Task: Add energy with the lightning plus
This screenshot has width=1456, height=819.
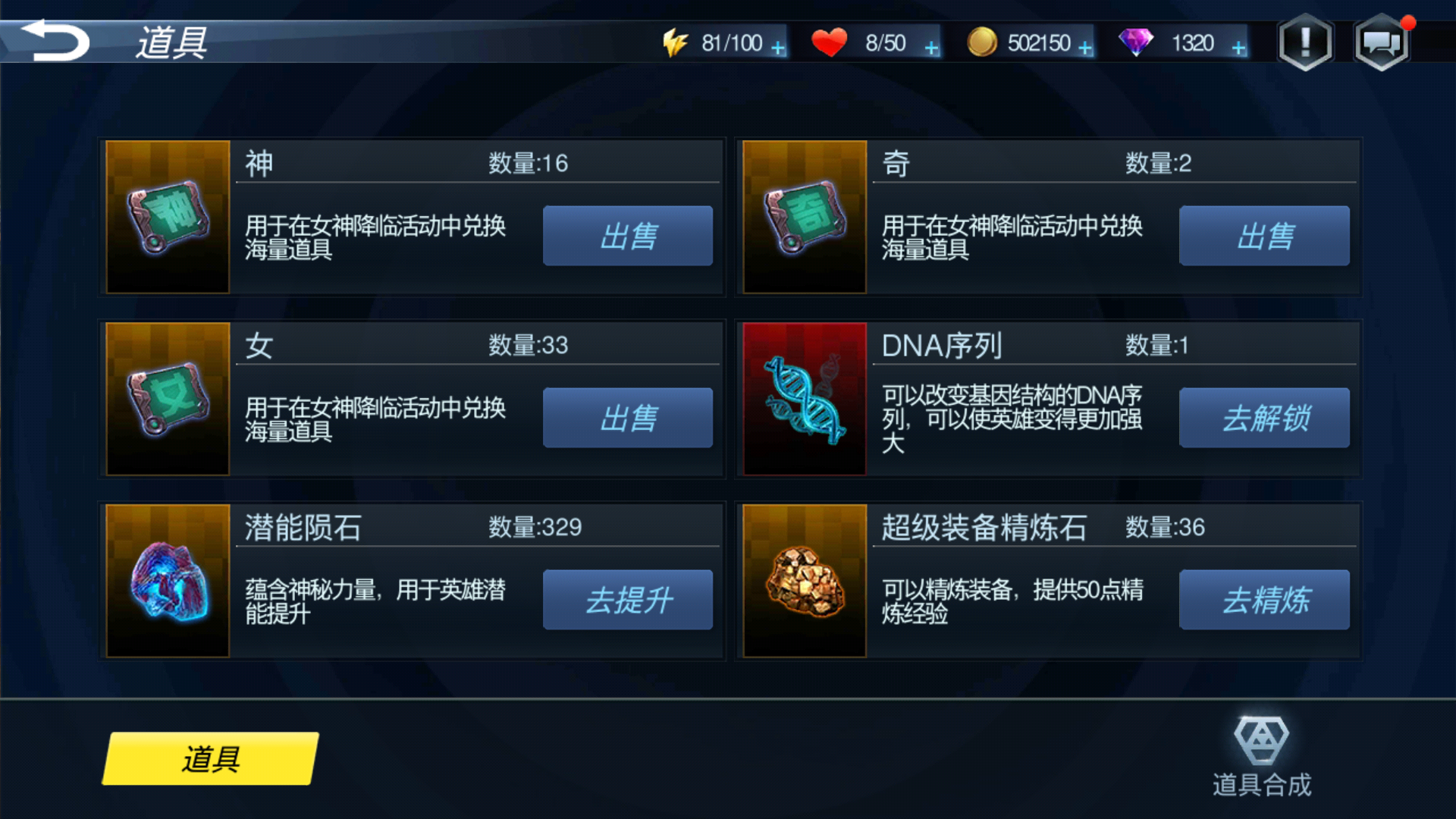Action: coord(778,48)
